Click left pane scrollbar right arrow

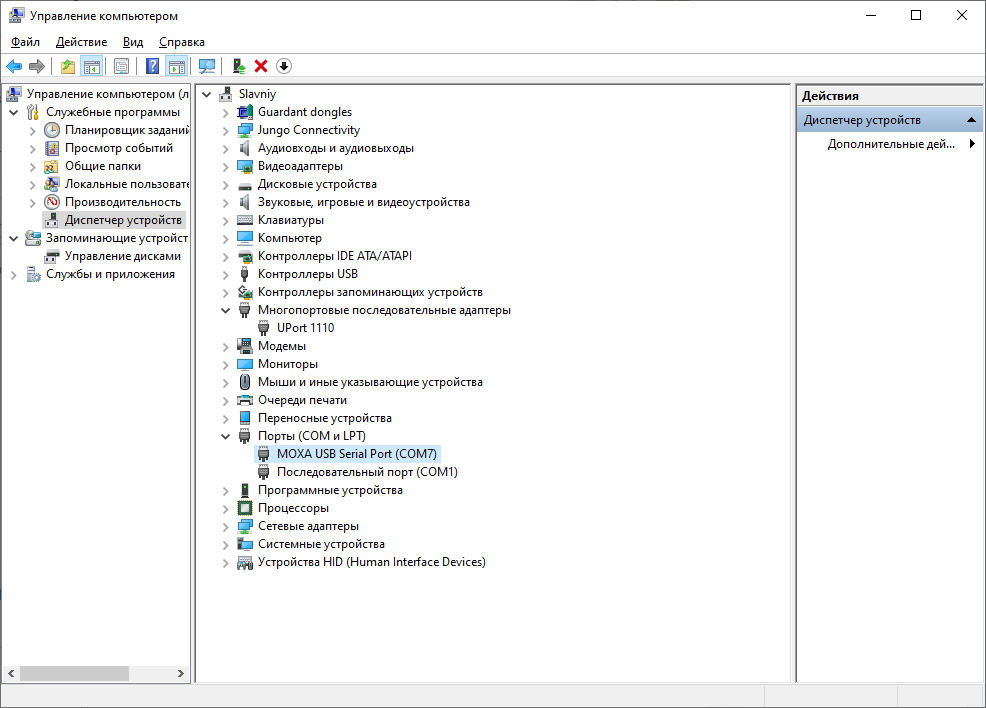[x=181, y=673]
